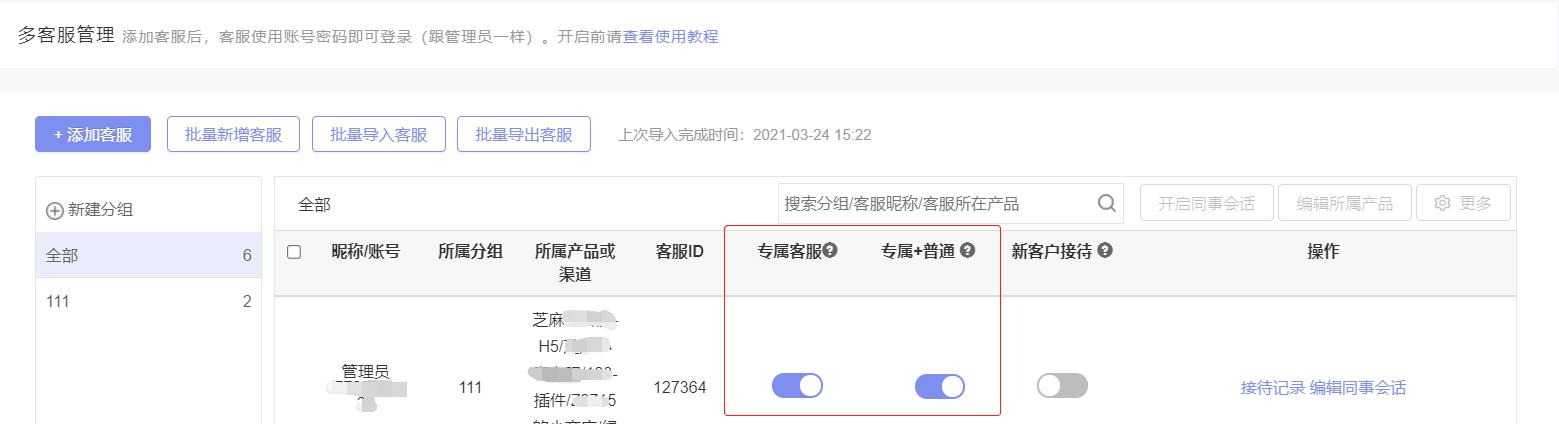Select the 111 group in sidebar
This screenshot has height=424, width=1559.
(x=148, y=302)
